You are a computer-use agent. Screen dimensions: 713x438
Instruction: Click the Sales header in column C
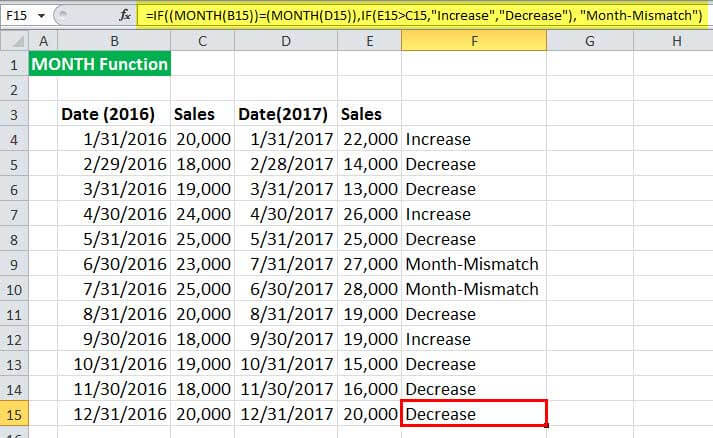tap(202, 114)
